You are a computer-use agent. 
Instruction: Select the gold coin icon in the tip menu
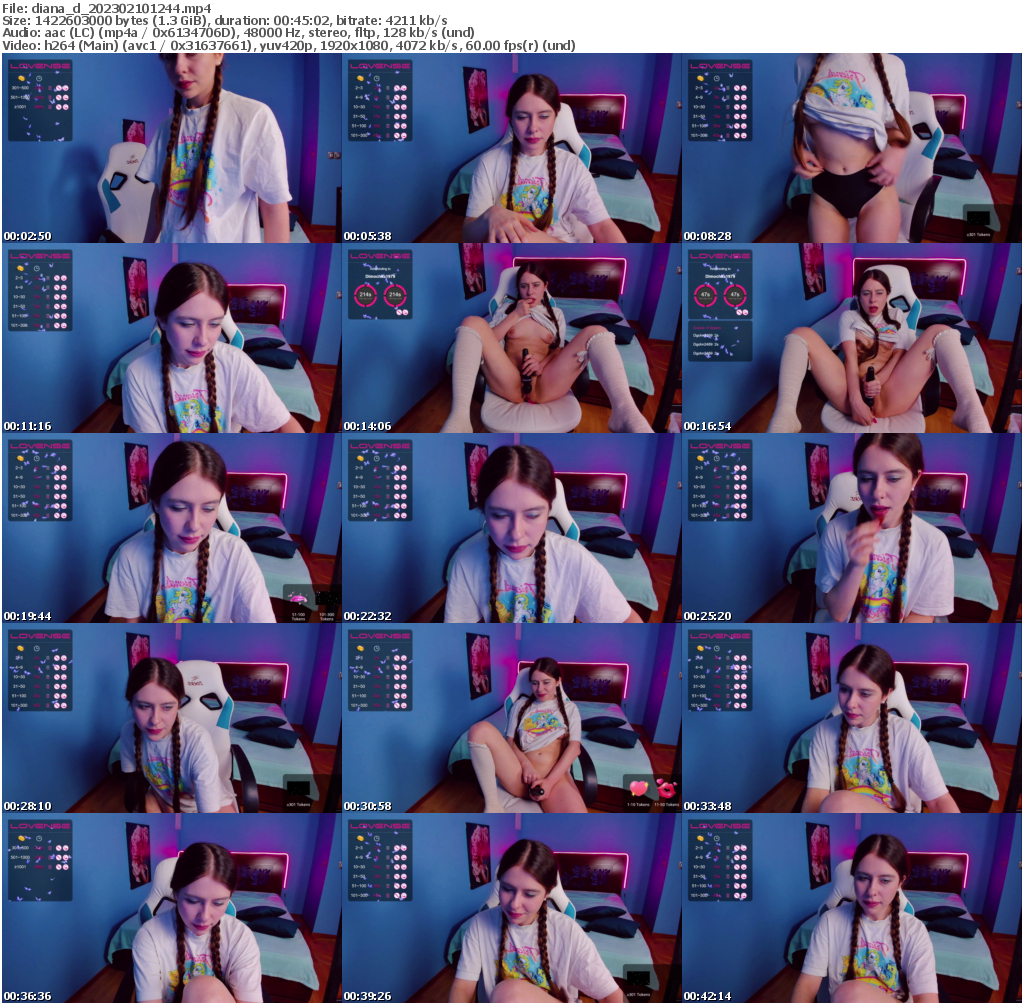[21, 78]
